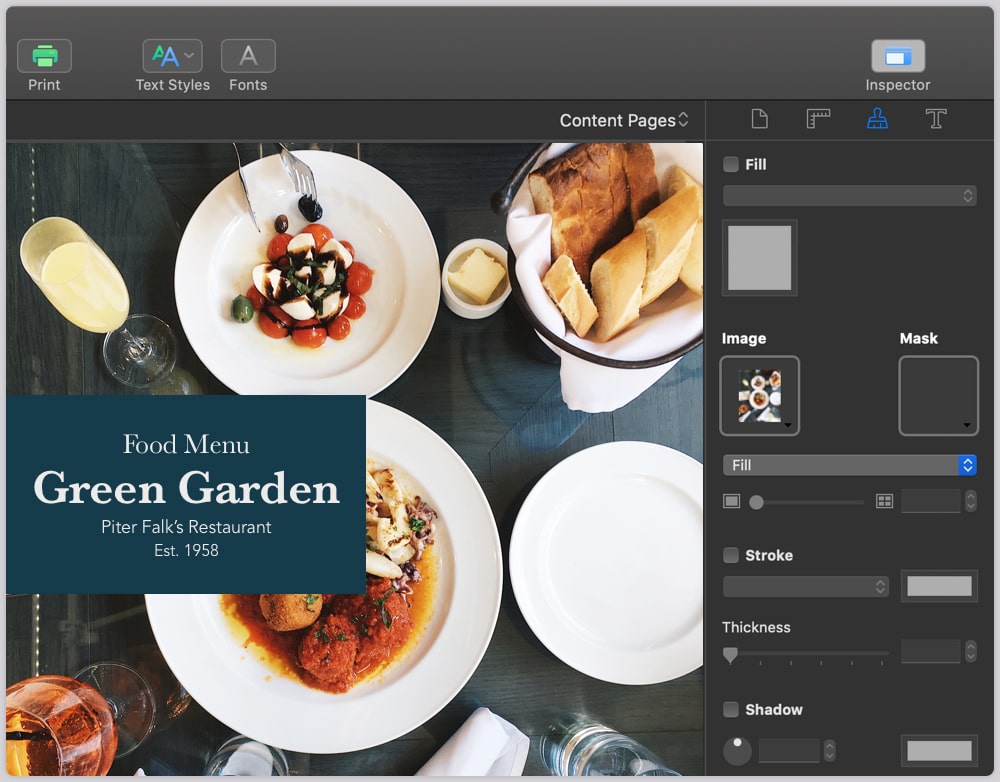Viewport: 1000px width, 782px height.
Task: Open the Document inspector tab
Action: [x=760, y=119]
